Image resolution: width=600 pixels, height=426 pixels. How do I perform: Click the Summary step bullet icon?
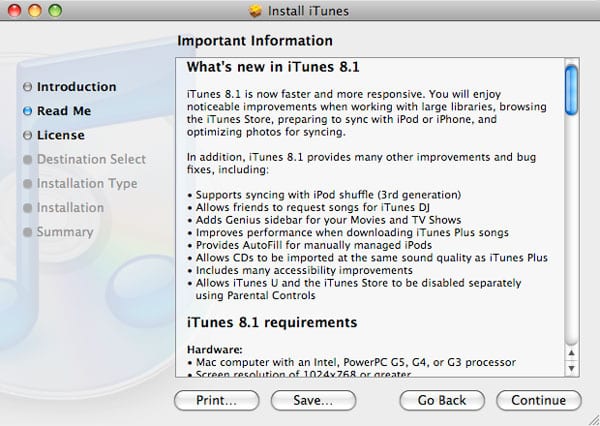click(x=27, y=232)
